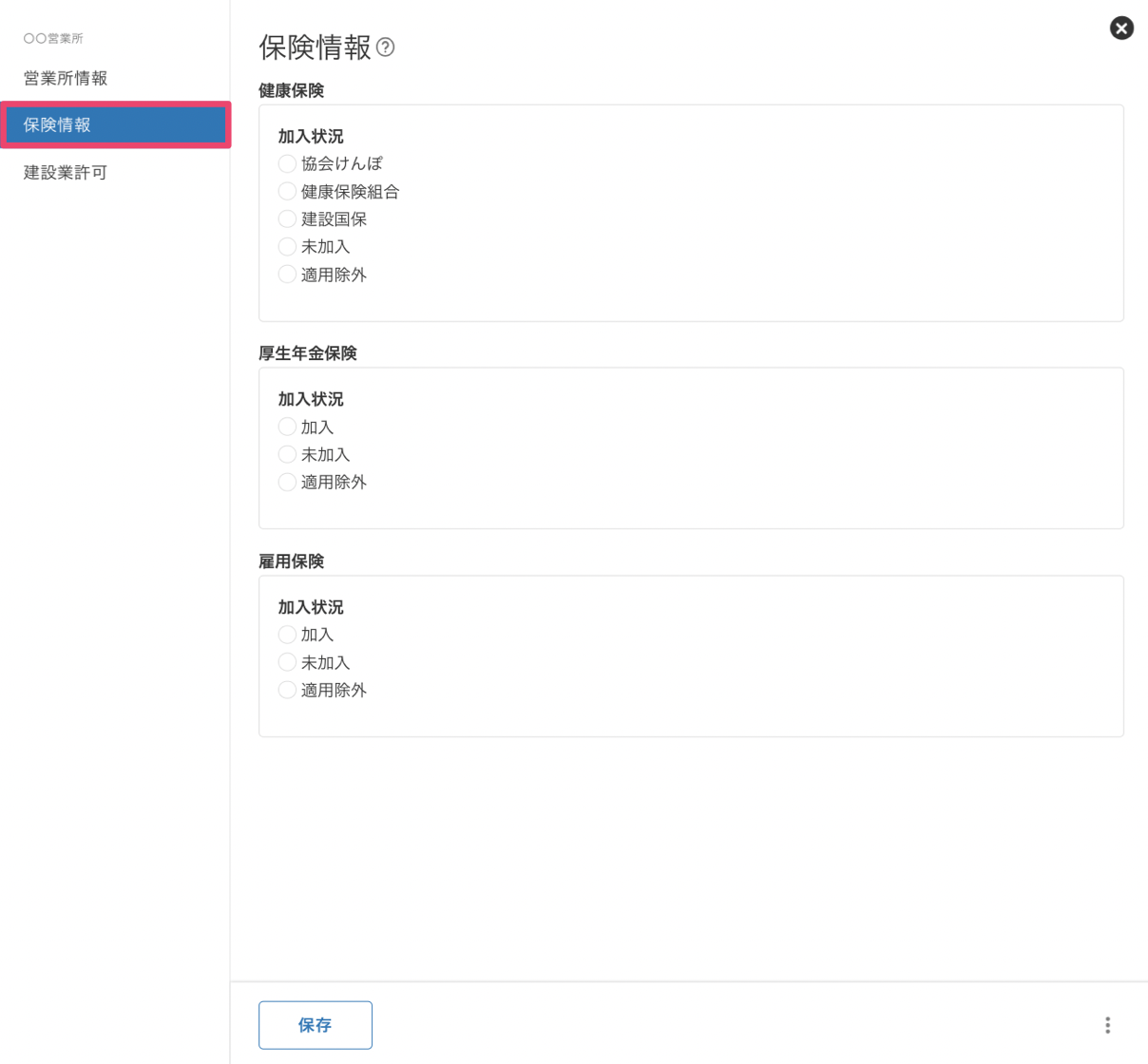Screen dimensions: 1148x1064
Task: Choose 未加入 for 雇用保険
Action: 287,662
